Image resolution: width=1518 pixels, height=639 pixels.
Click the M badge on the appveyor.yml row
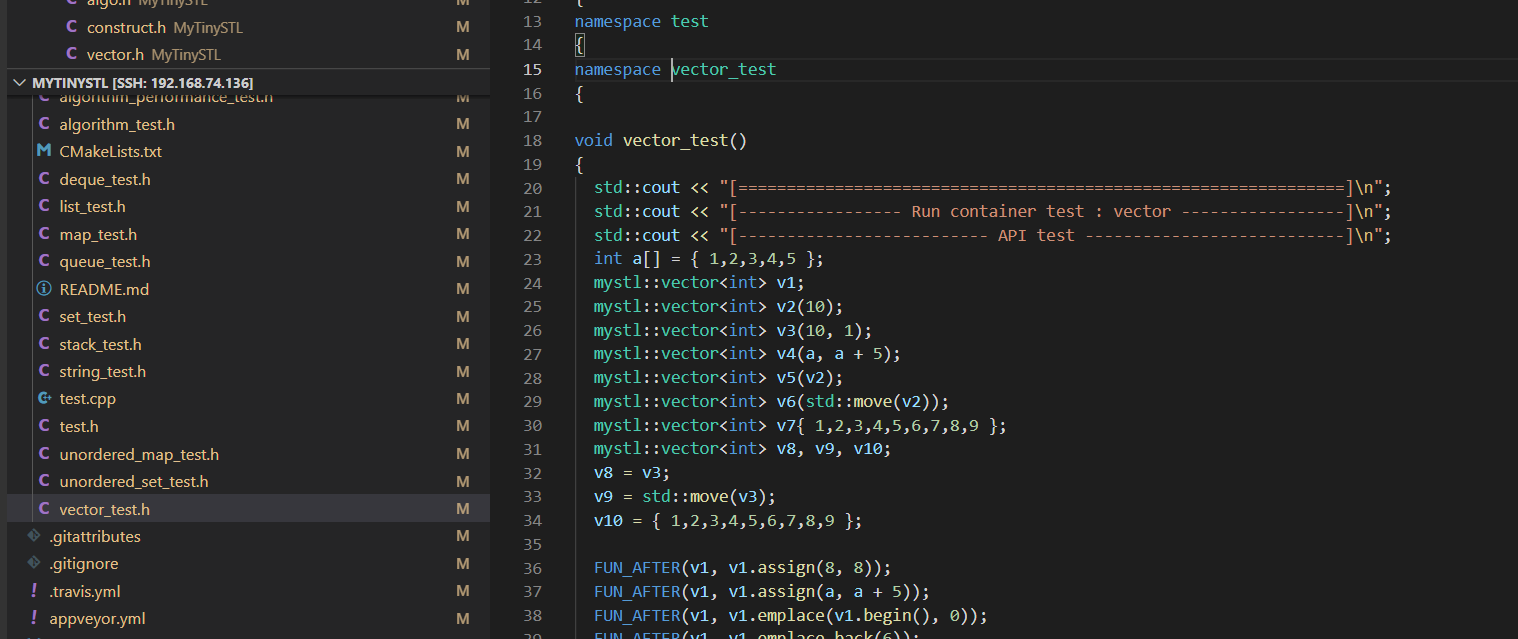(x=463, y=619)
